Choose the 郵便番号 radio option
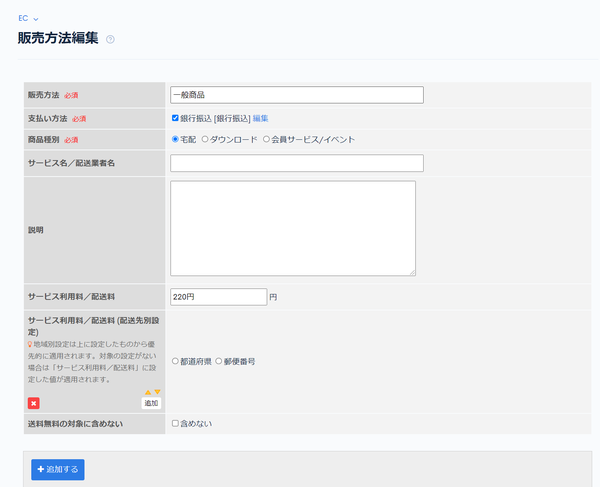The image size is (600, 487). (219, 361)
